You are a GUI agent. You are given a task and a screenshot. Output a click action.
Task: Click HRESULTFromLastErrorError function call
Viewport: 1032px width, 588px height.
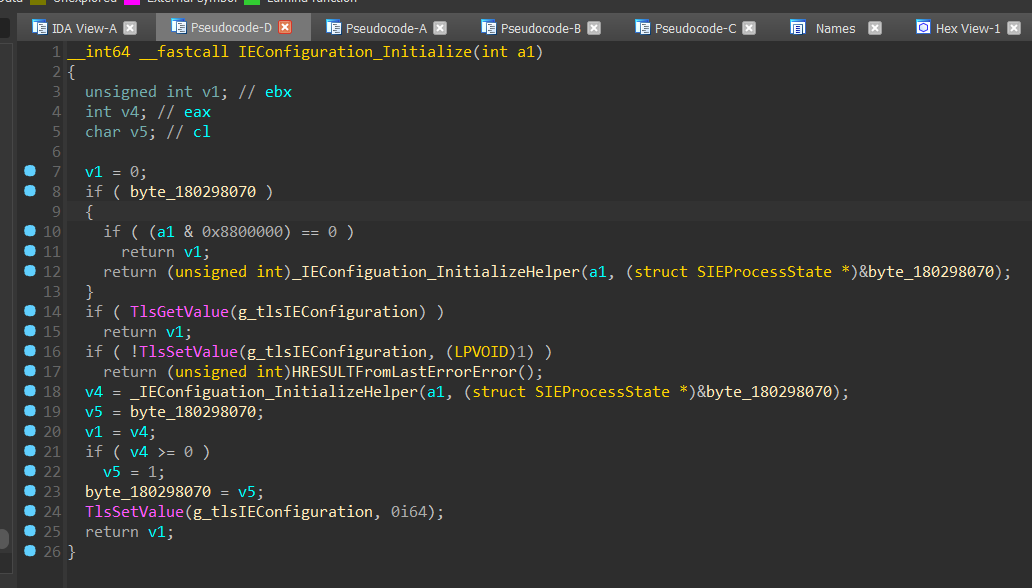point(404,372)
